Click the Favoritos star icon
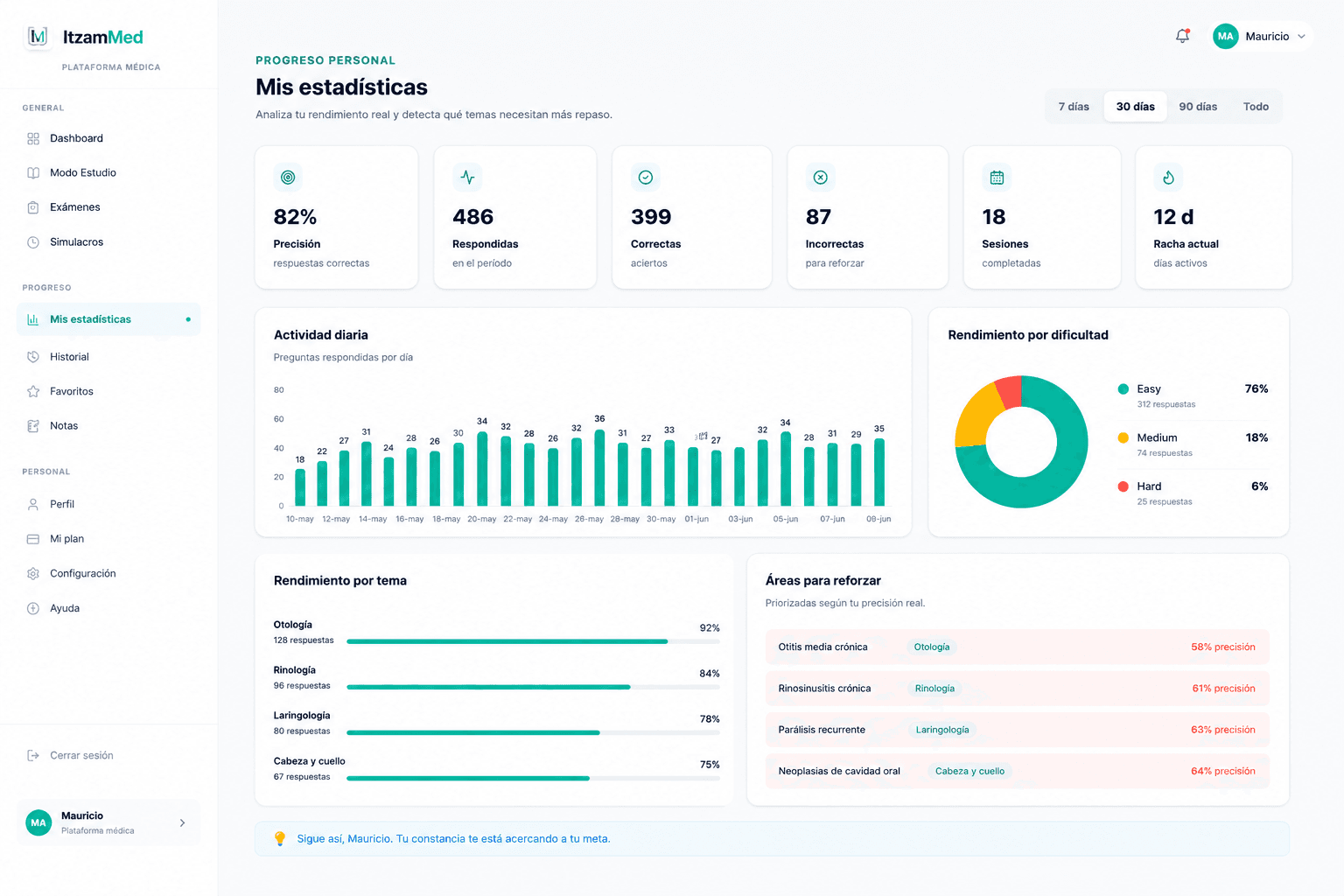Viewport: 1344px width, 896px height. pos(33,392)
